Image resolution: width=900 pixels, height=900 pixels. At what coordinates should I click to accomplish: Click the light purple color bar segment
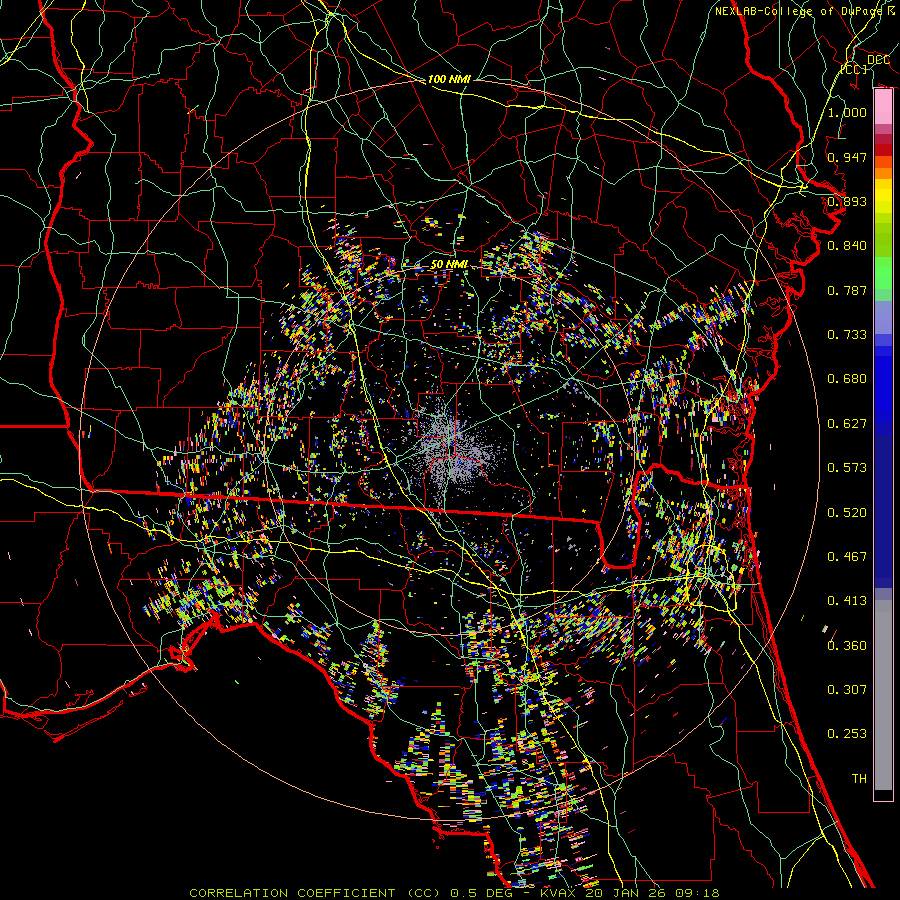pos(883,318)
